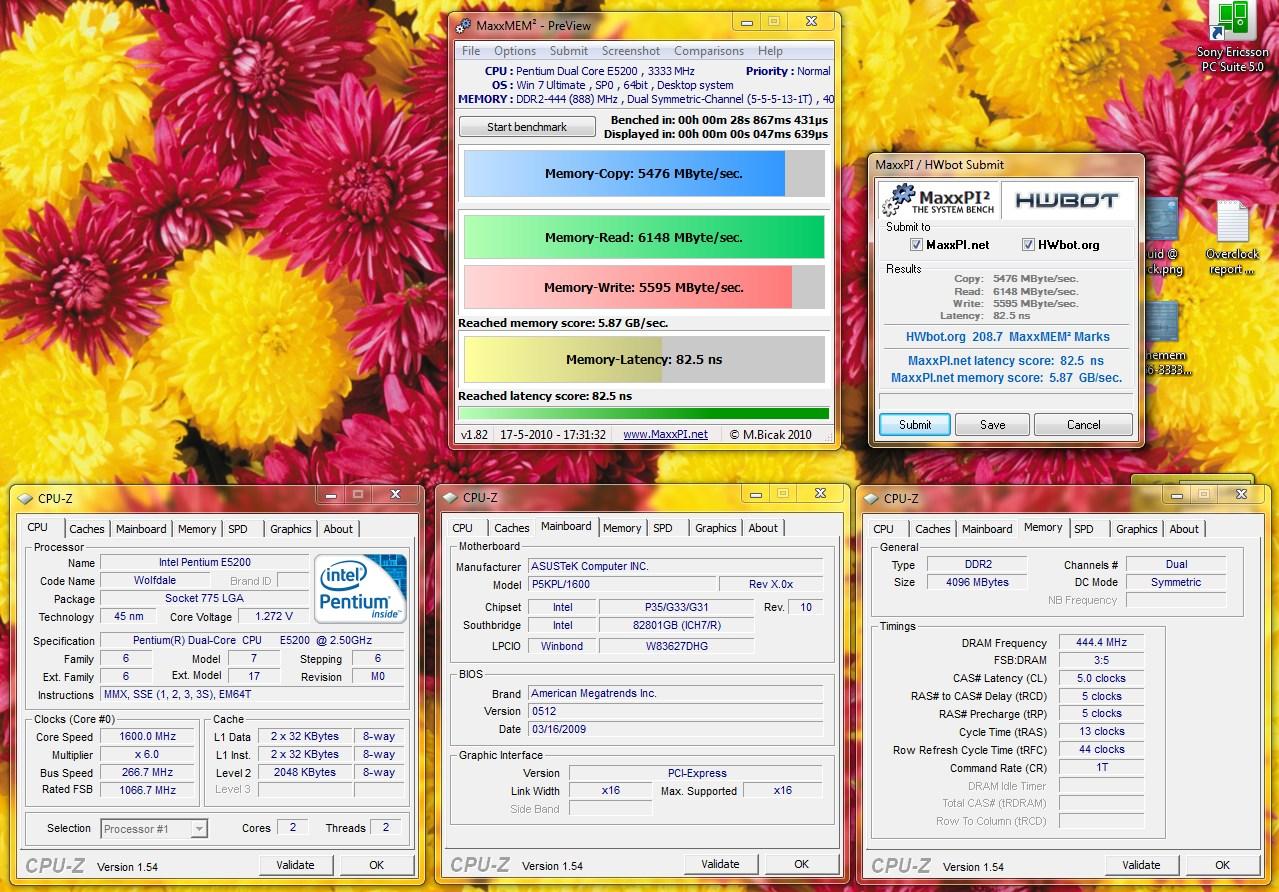The width and height of the screenshot is (1279, 892).
Task: Click the MaxxPI² system bench logo
Action: pyautogui.click(x=938, y=200)
